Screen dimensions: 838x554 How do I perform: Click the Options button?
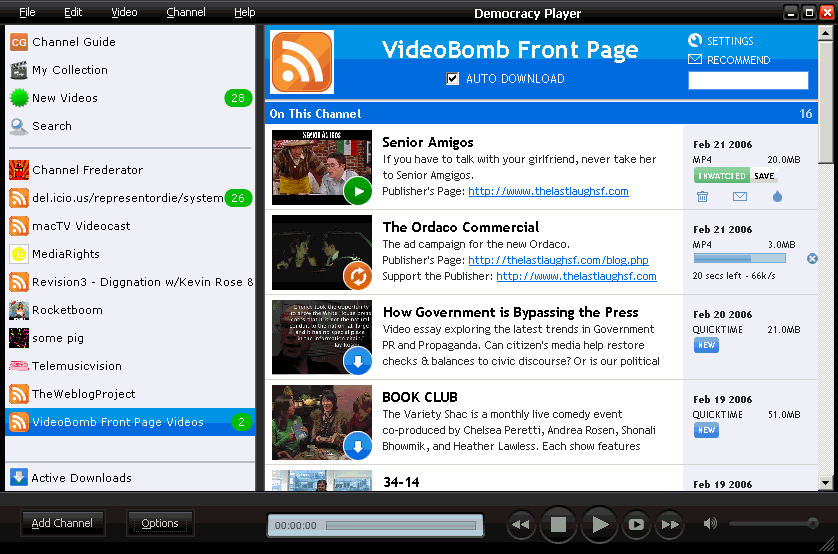(160, 523)
